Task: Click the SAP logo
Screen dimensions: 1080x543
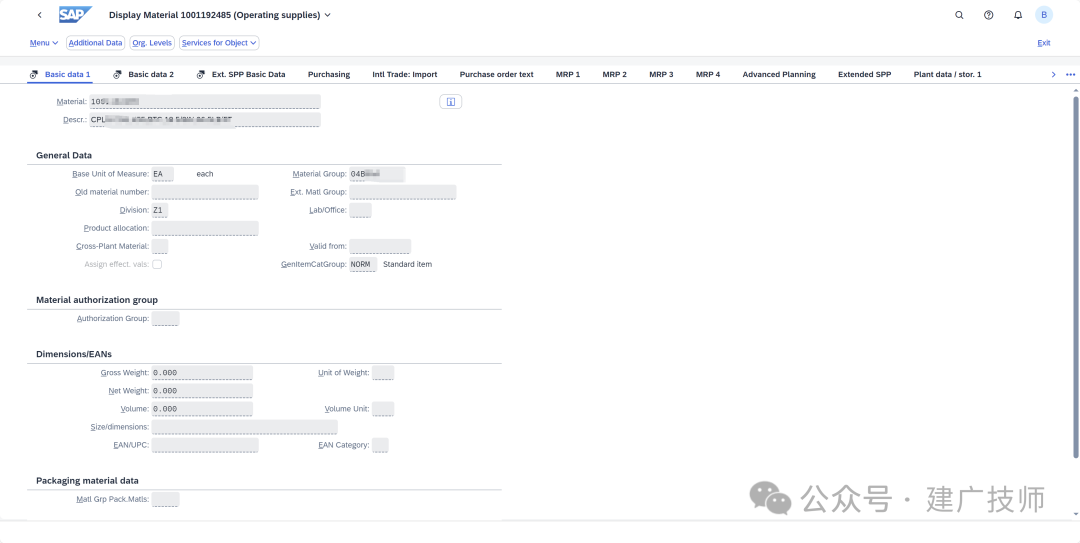Action: click(x=75, y=15)
